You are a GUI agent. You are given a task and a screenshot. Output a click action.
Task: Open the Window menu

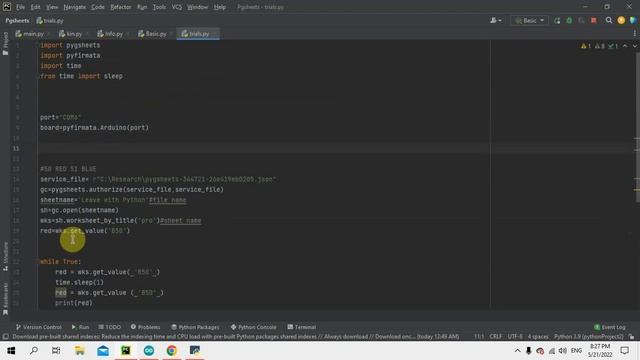point(198,7)
